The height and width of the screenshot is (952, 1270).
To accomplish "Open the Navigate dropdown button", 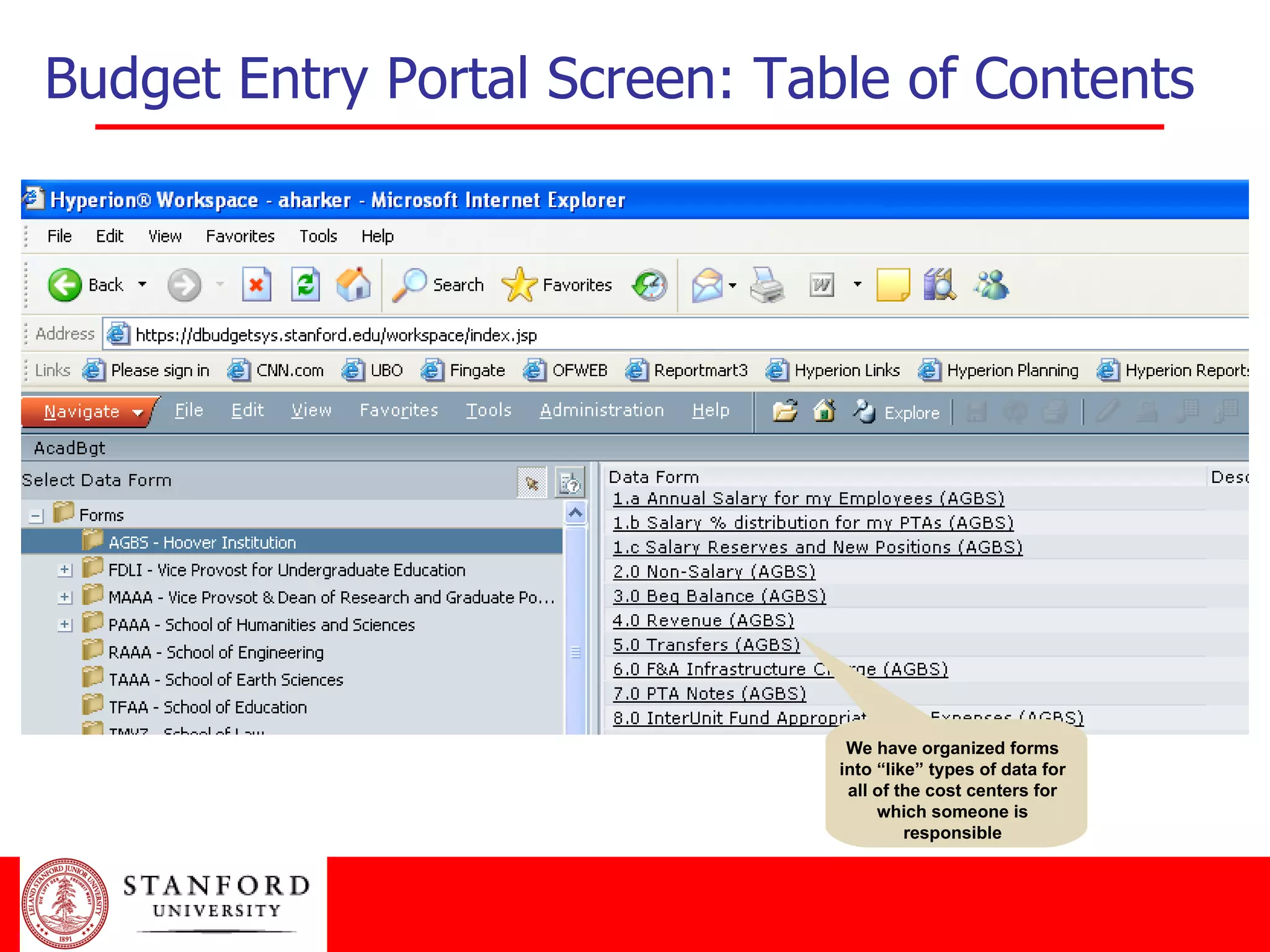I will tap(90, 412).
